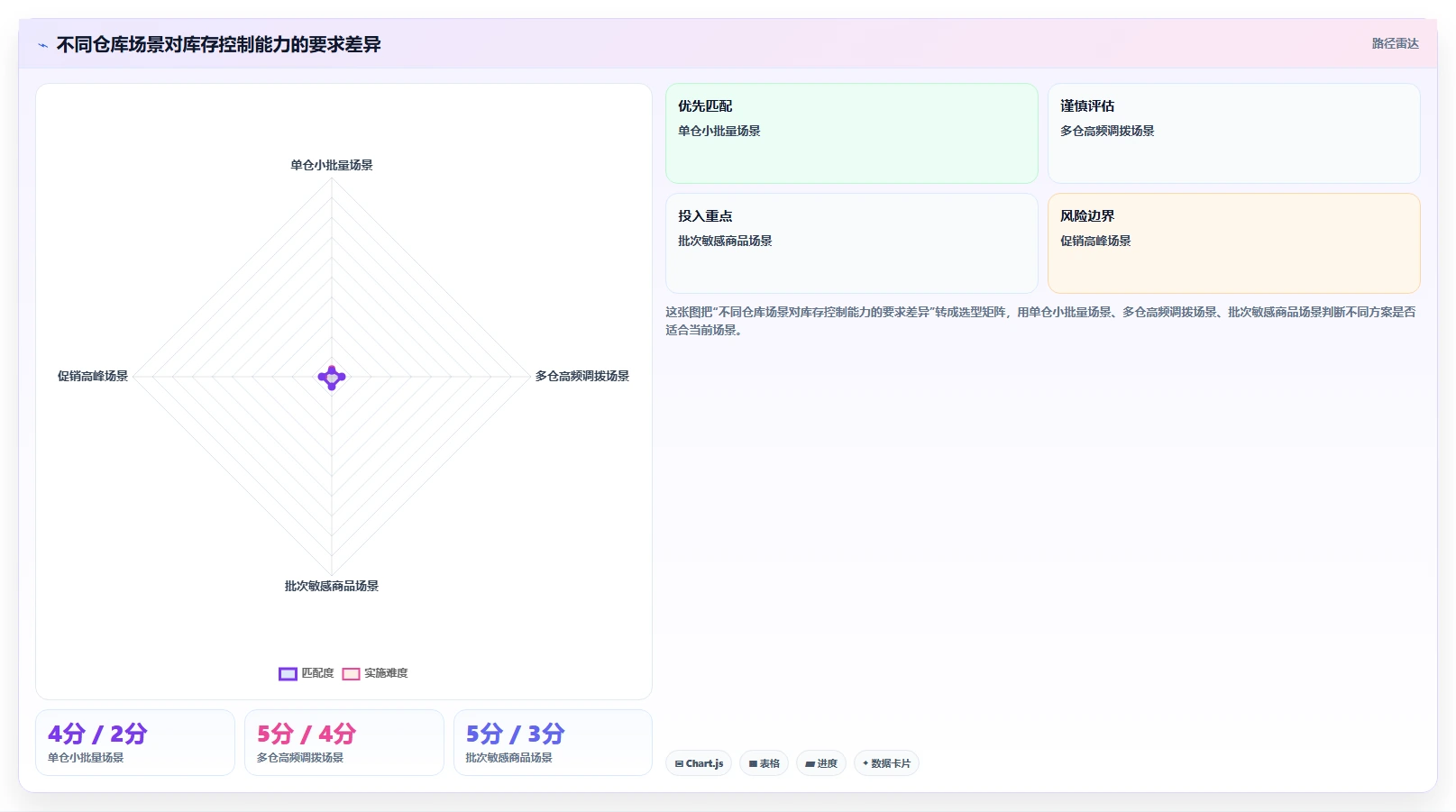This screenshot has width=1456, height=812.
Task: Click the radar axis label 批次敏感商品场景
Action: point(332,586)
